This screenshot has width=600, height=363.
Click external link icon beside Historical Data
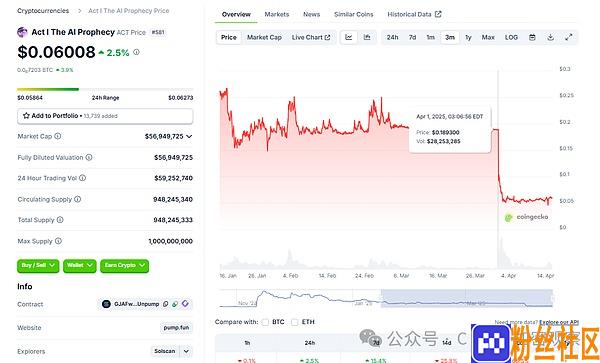click(x=438, y=14)
